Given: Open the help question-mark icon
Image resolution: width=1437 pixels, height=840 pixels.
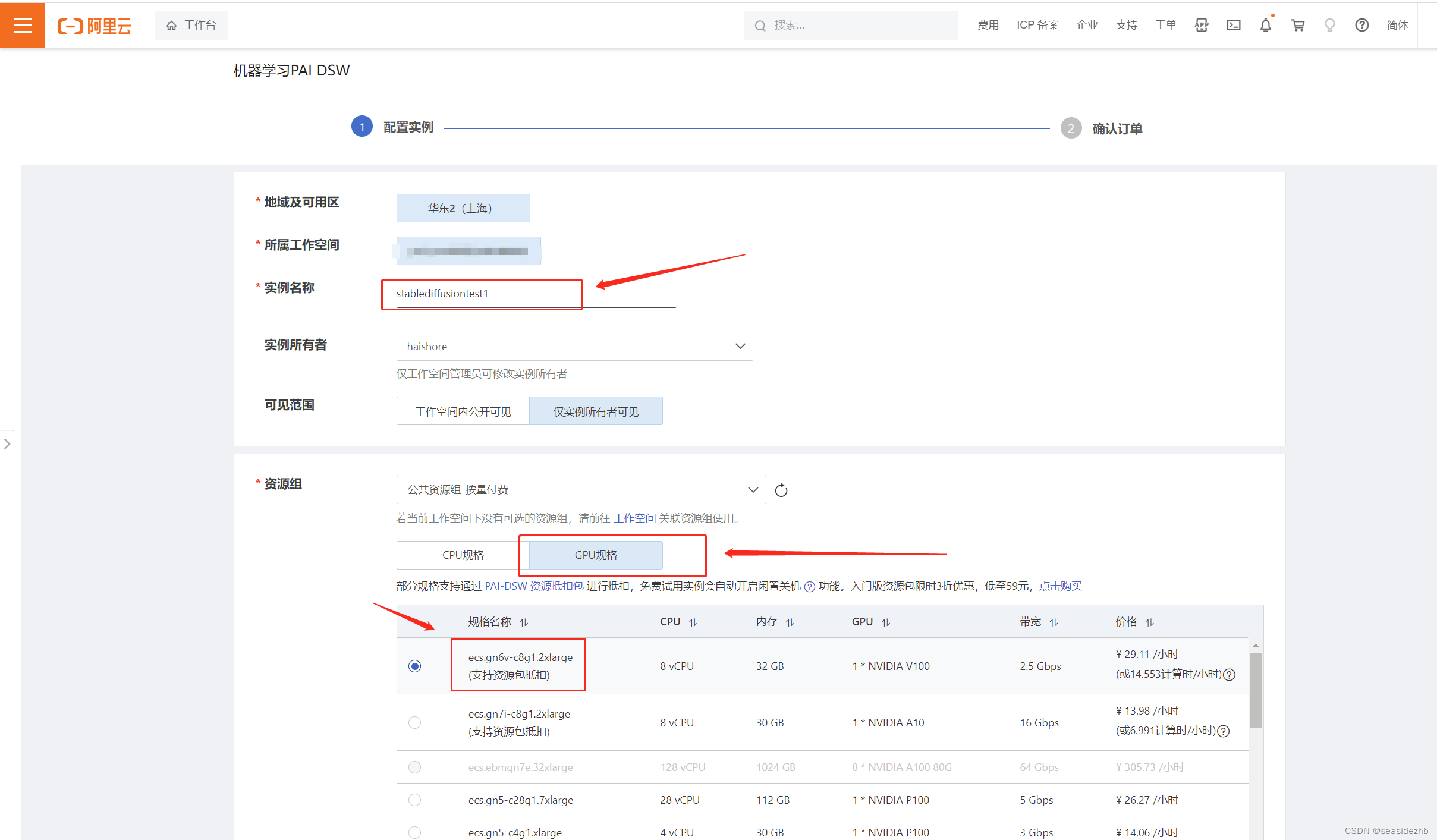Looking at the screenshot, I should 1361,25.
